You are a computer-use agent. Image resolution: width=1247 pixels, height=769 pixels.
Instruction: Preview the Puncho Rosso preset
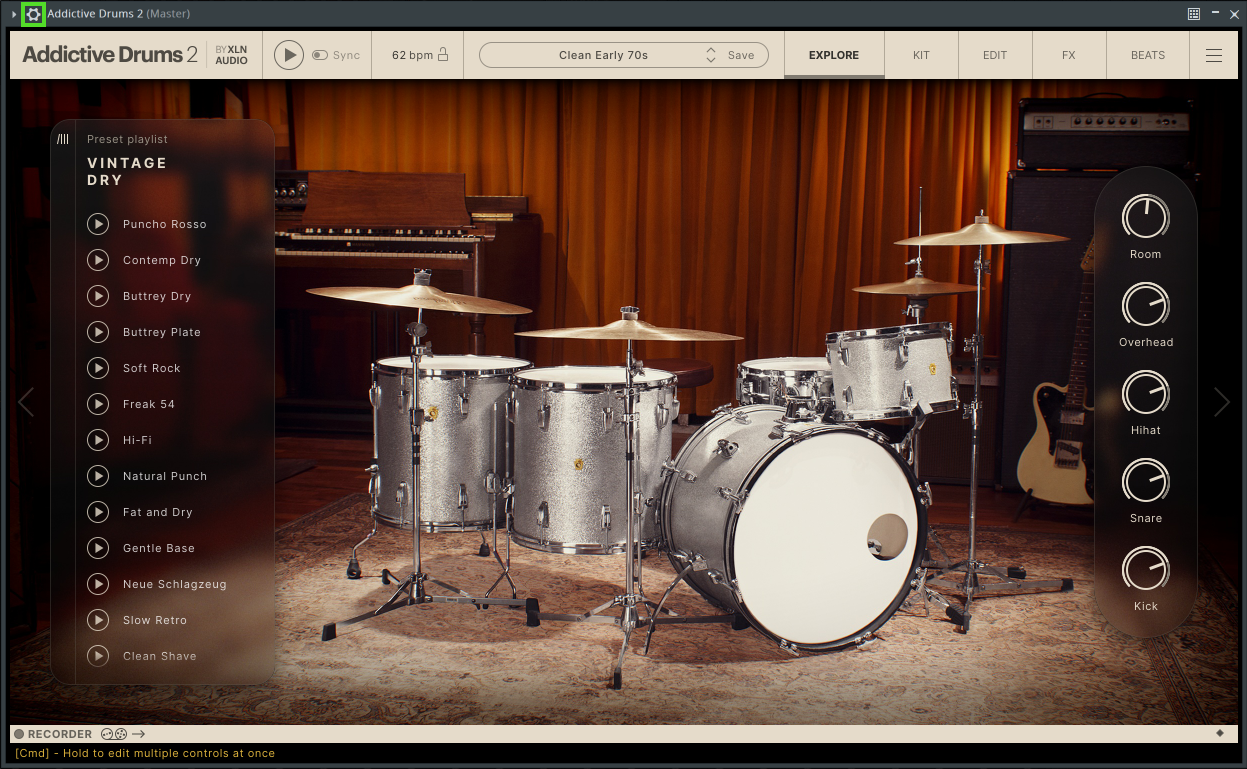(98, 224)
